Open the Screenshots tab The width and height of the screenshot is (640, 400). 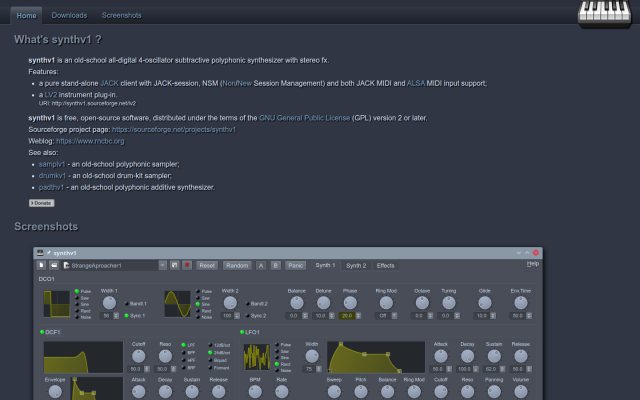tap(121, 16)
